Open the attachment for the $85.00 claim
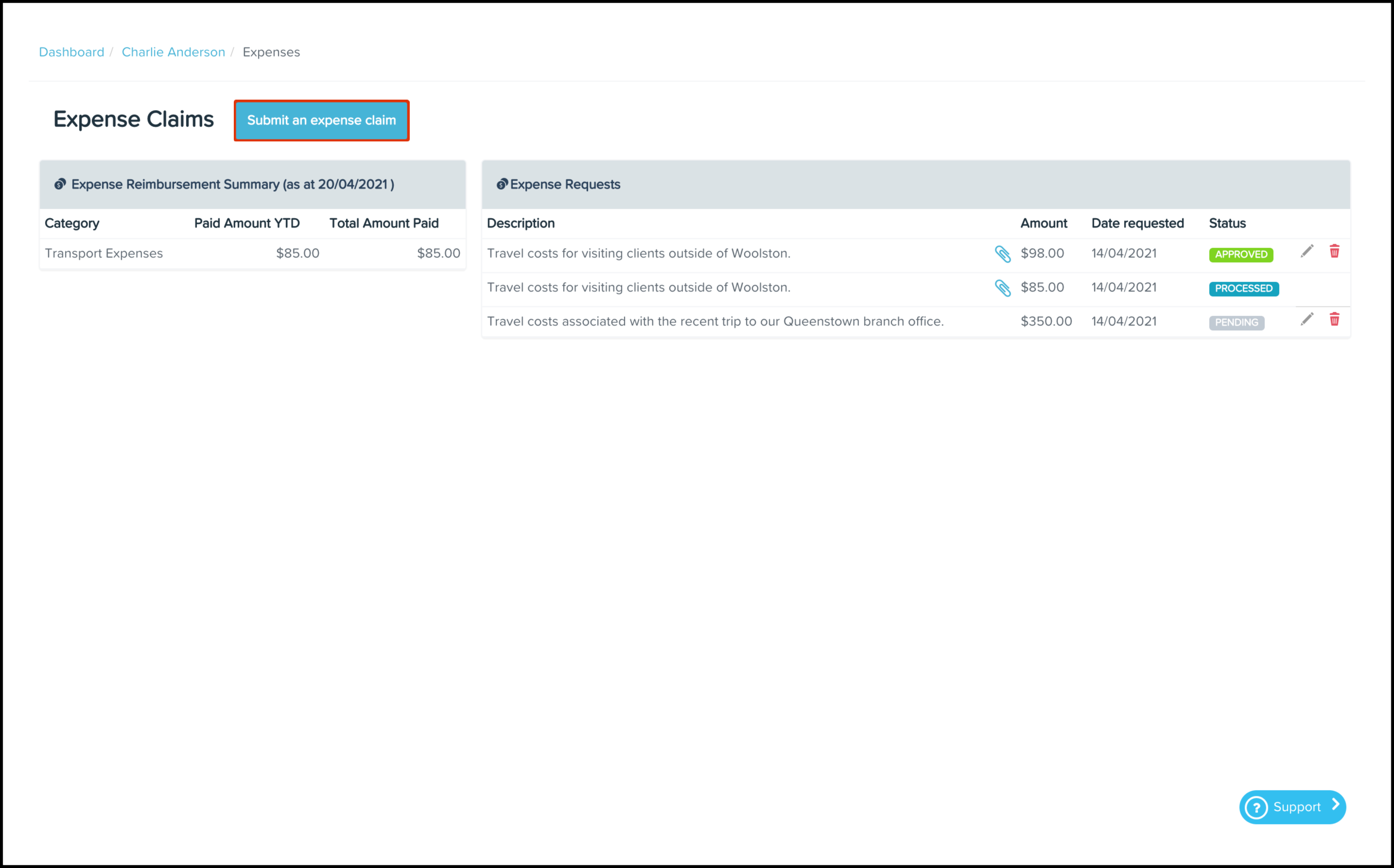 [1002, 288]
